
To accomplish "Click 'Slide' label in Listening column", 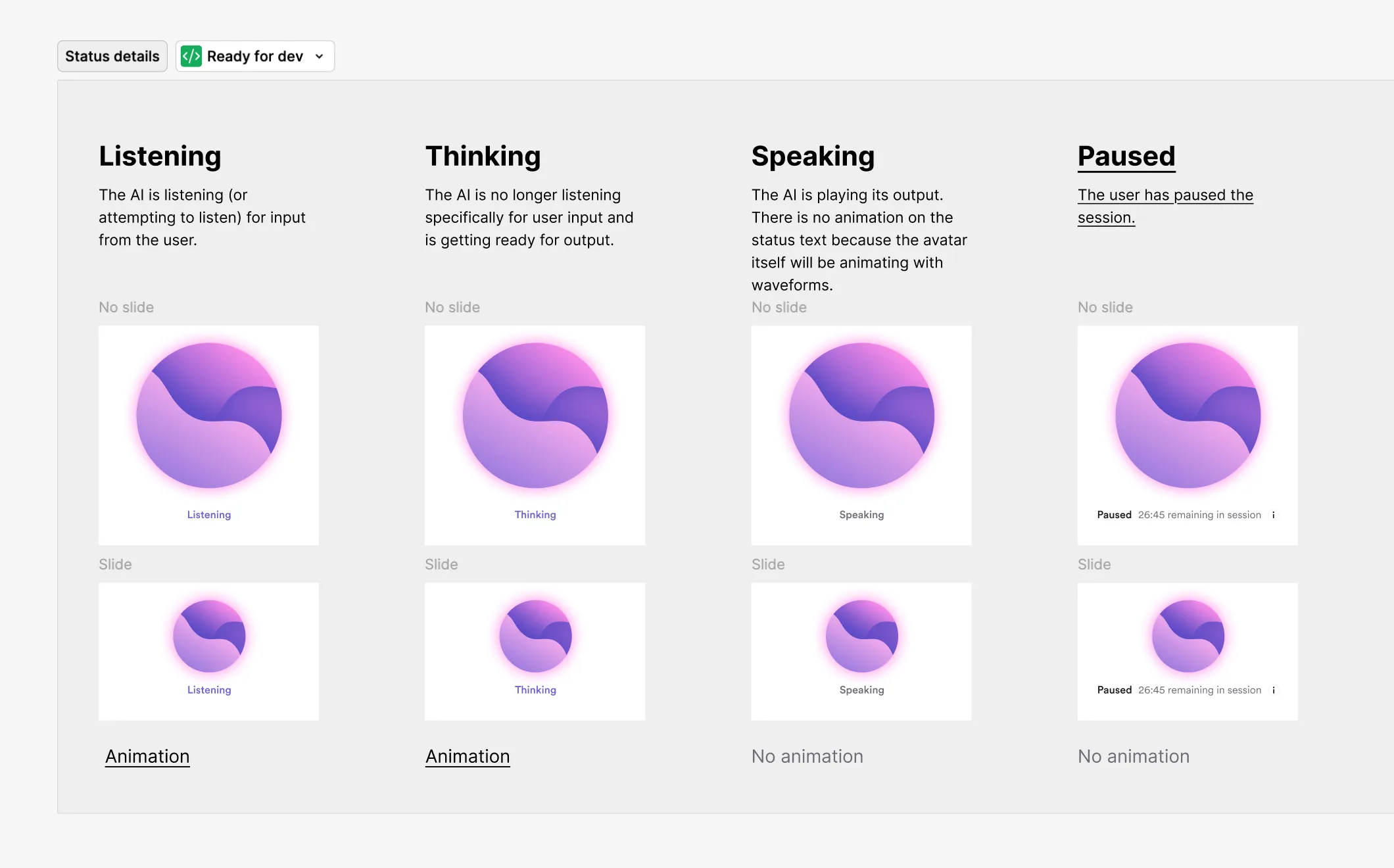I will (x=115, y=564).
